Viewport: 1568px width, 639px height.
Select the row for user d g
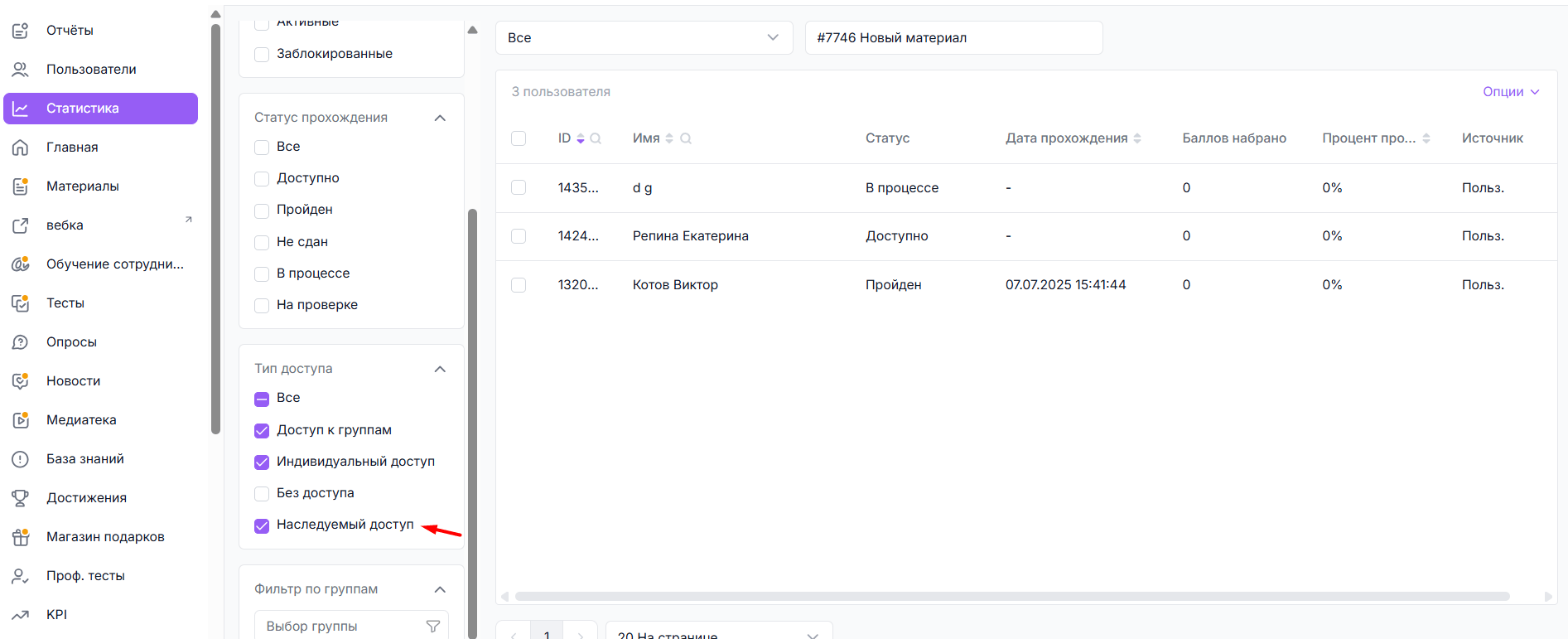coord(519,187)
